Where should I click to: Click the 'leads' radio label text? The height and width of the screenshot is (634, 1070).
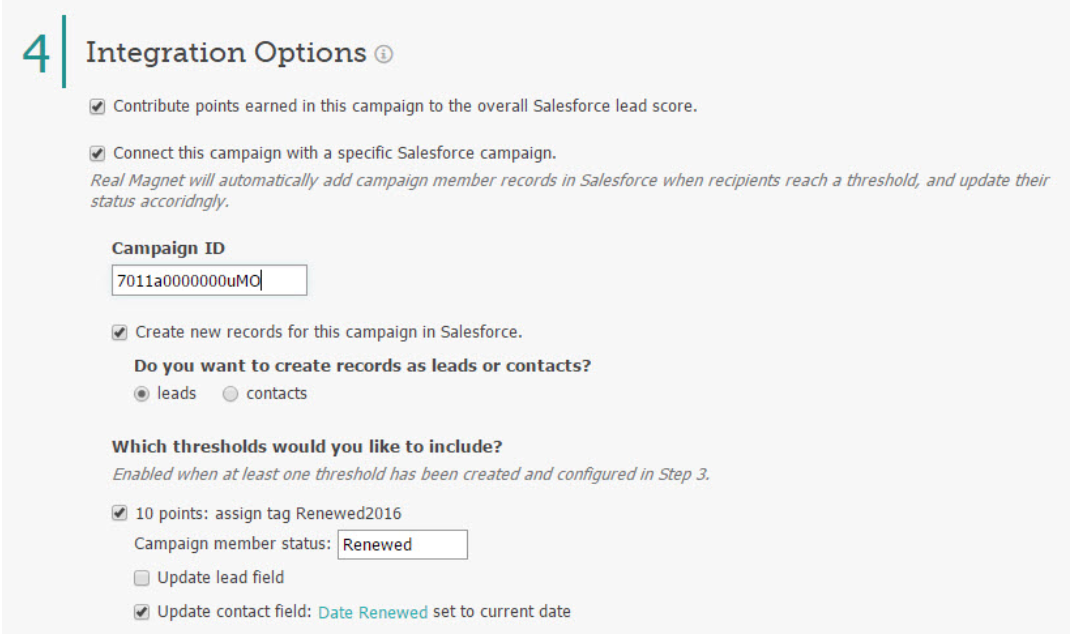click(x=177, y=394)
